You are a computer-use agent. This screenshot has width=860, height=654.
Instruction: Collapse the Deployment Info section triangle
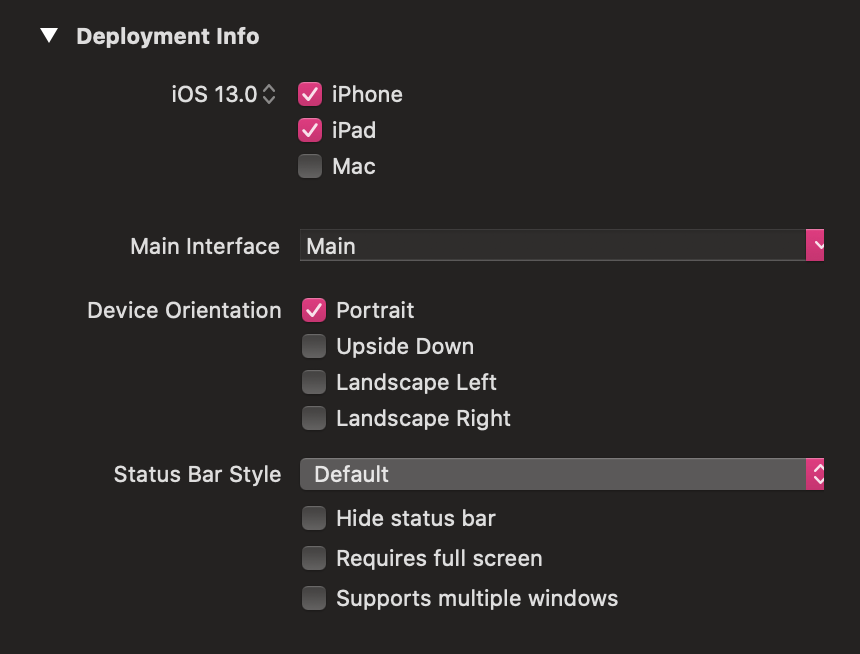click(x=49, y=36)
